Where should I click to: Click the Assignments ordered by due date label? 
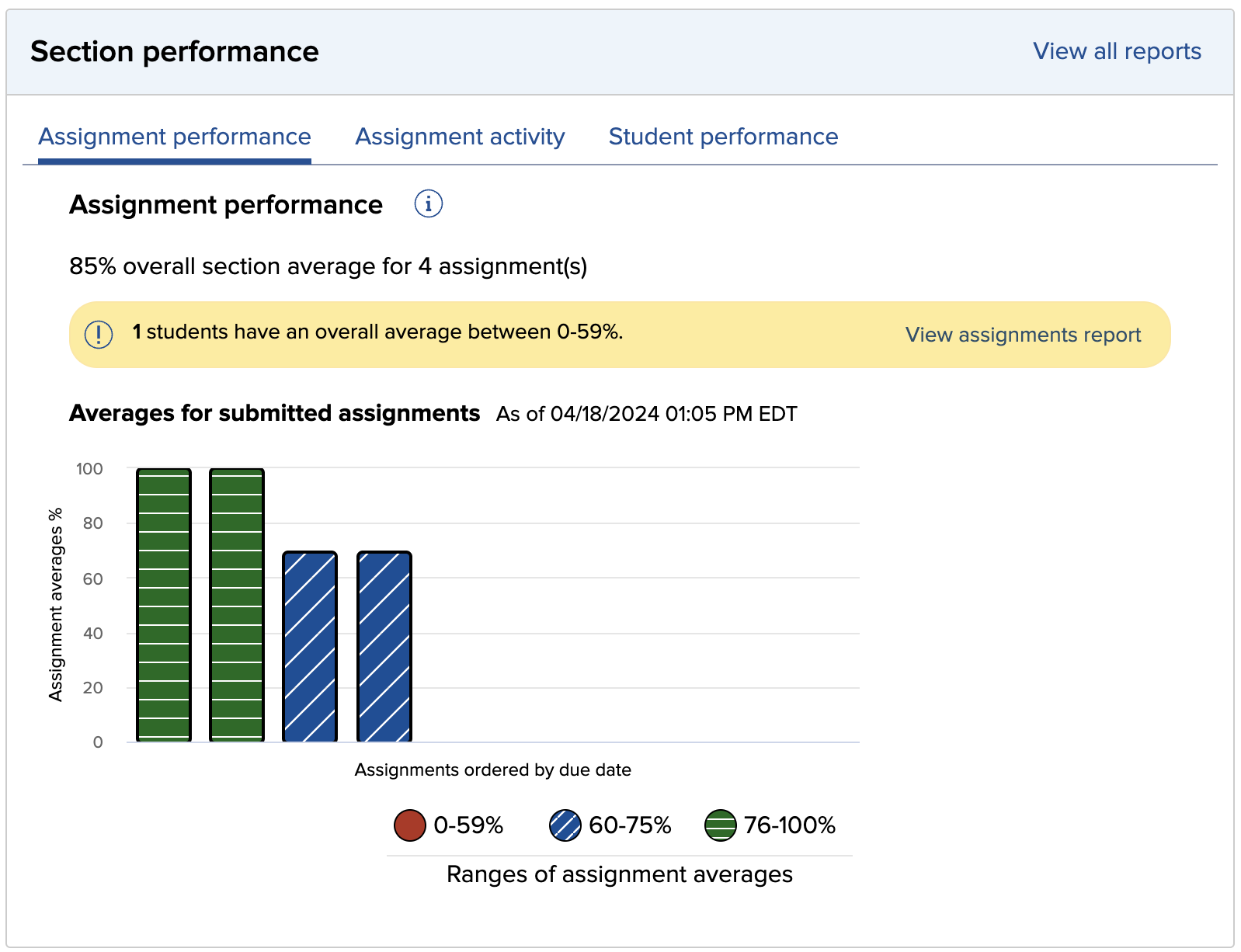pos(492,770)
